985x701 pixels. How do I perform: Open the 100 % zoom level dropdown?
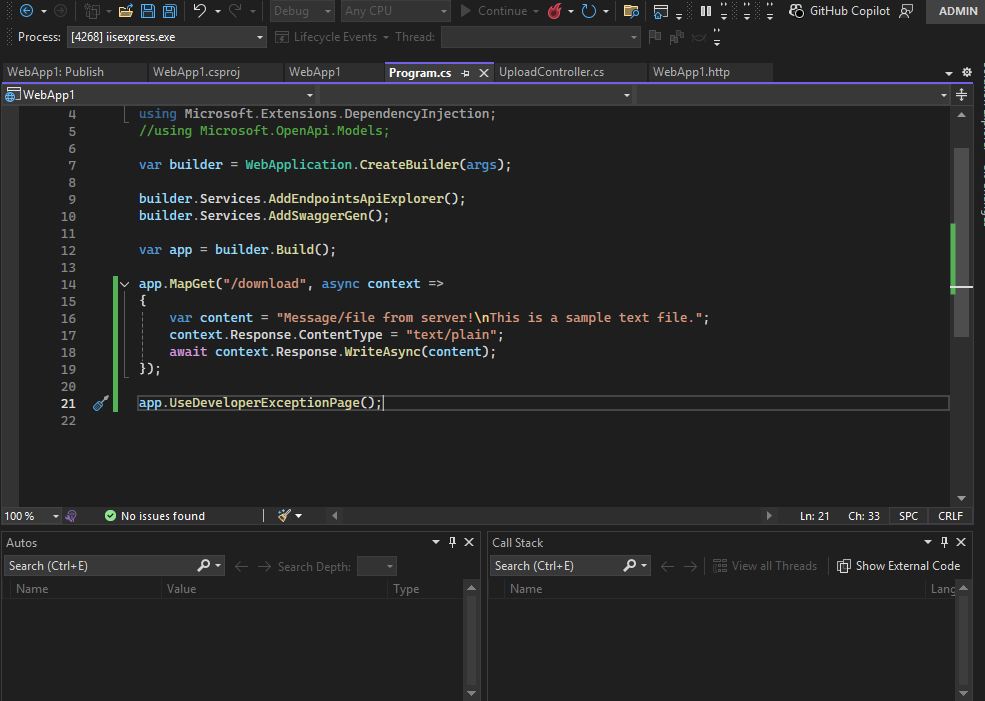coord(54,516)
